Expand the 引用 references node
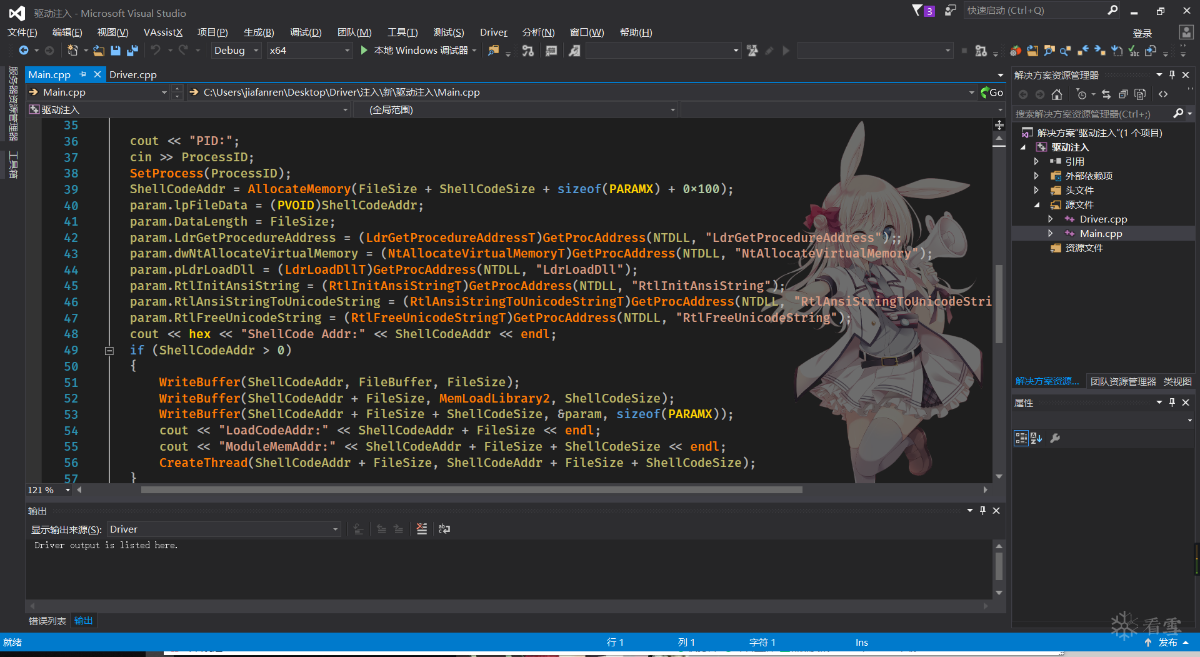The width and height of the screenshot is (1200, 657). point(1037,161)
